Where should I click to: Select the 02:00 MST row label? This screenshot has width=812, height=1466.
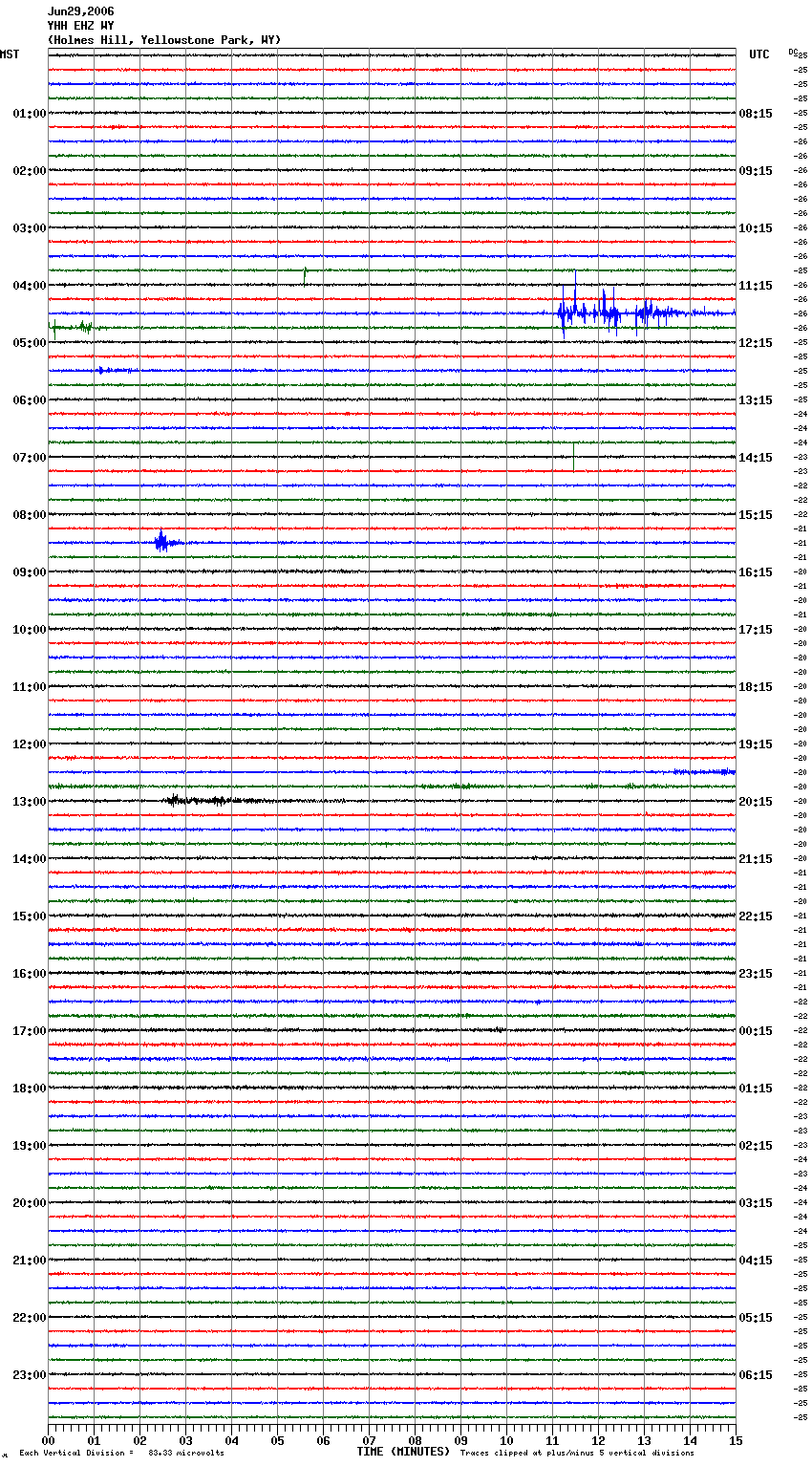click(x=30, y=171)
